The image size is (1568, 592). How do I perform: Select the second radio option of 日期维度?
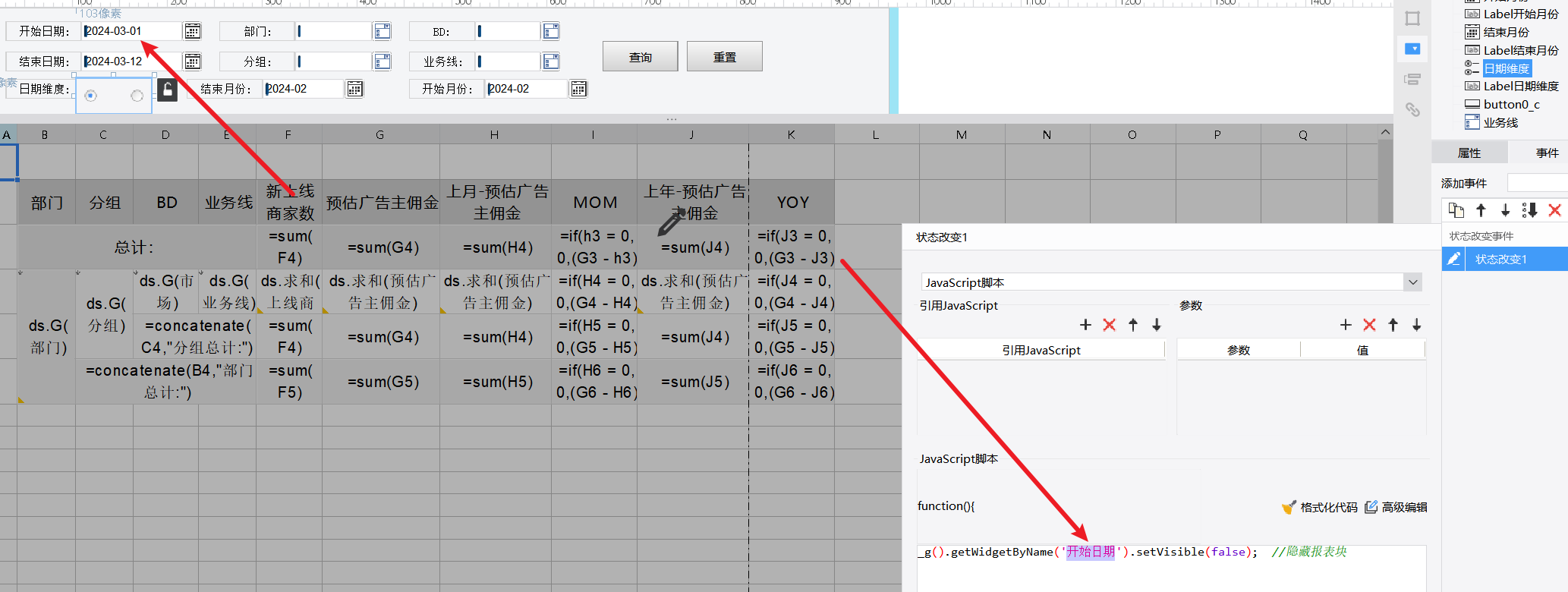(x=137, y=96)
